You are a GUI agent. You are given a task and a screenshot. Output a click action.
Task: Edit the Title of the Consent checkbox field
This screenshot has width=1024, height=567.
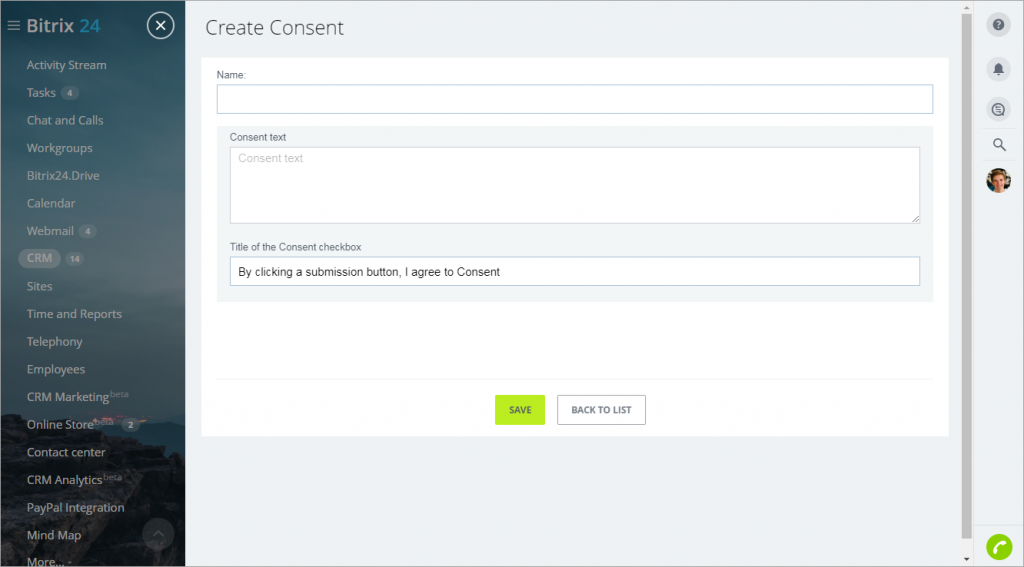click(x=575, y=271)
